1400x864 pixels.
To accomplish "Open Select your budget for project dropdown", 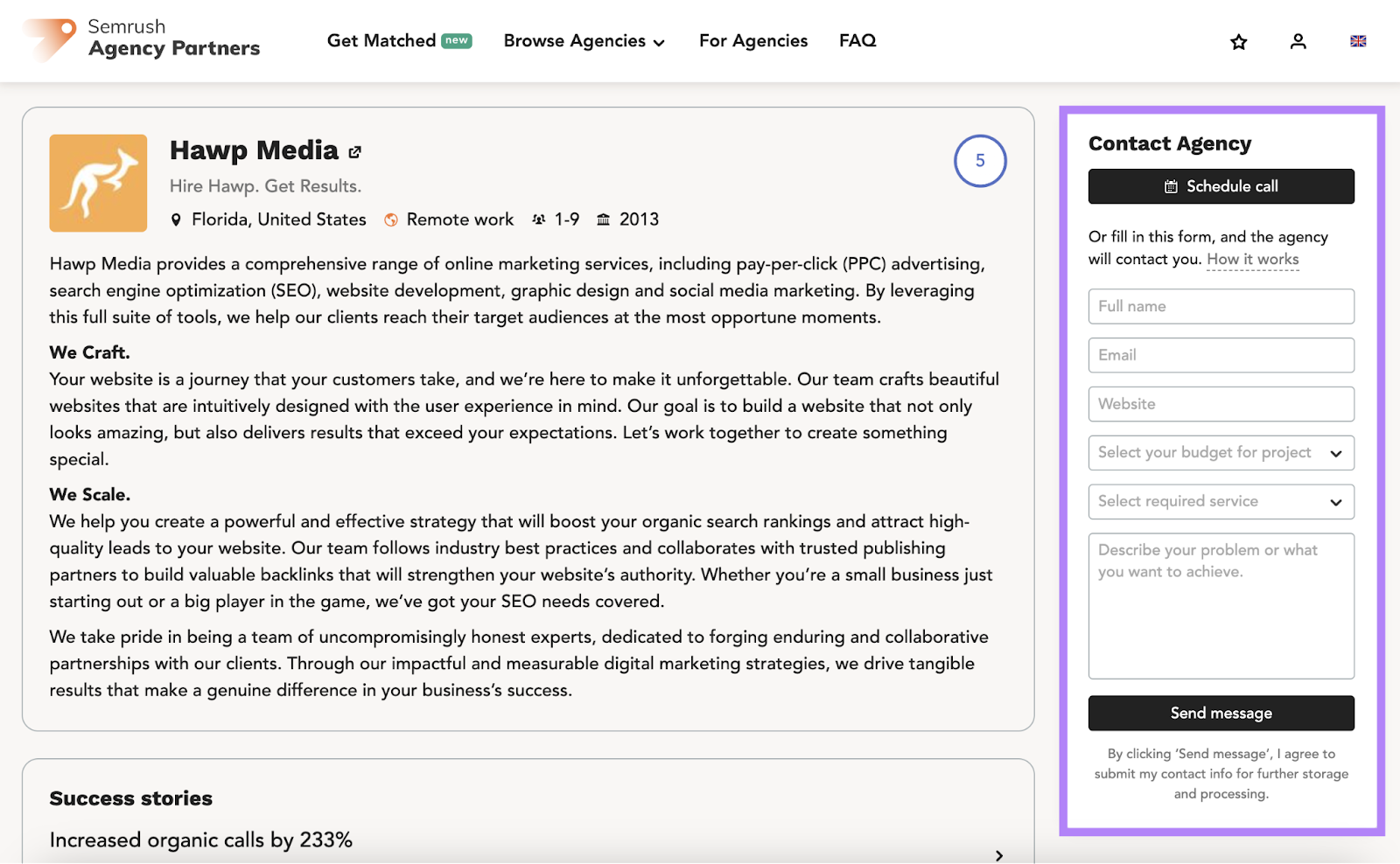I will click(x=1221, y=453).
